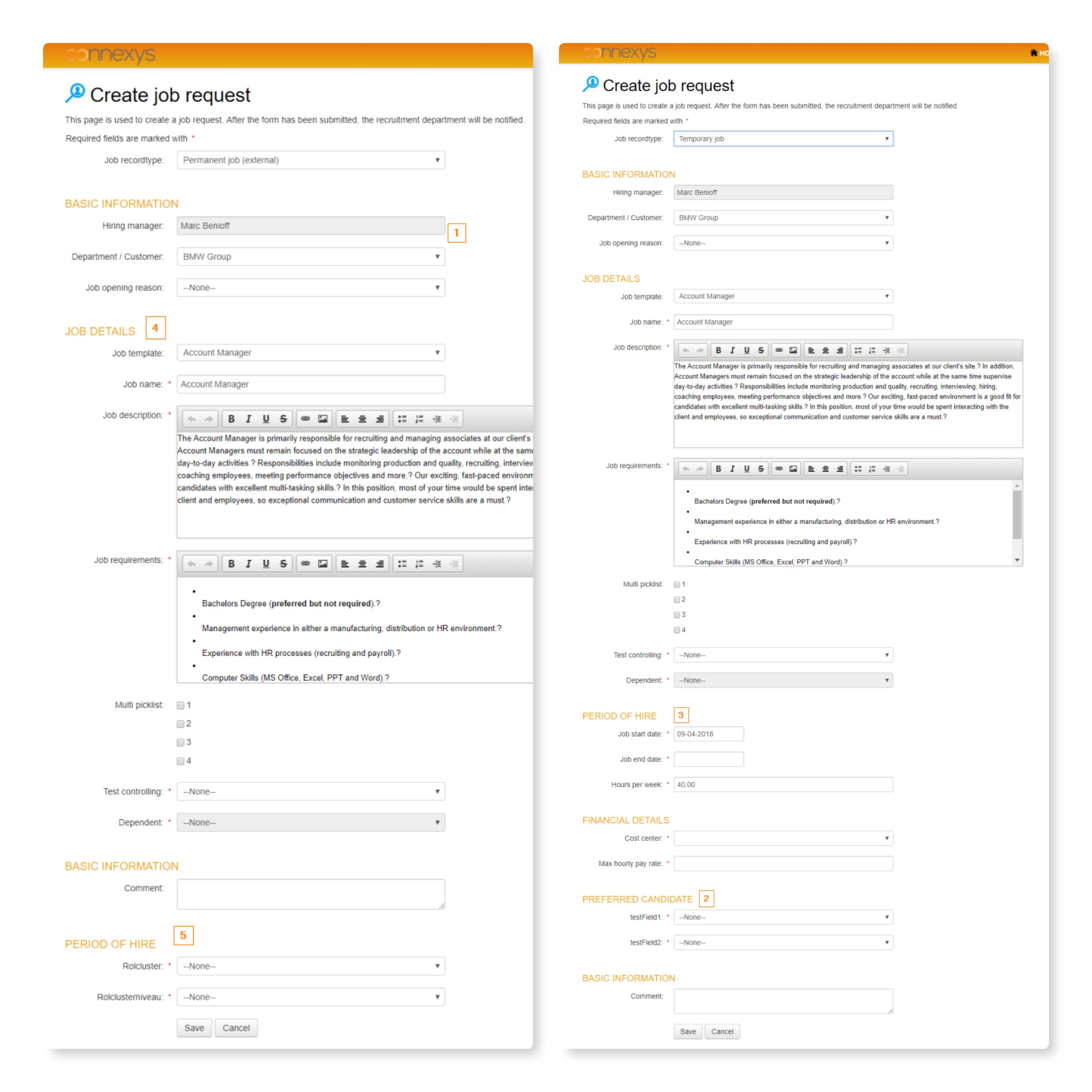The width and height of the screenshot is (1092, 1092).
Task: Open the Cost center dropdown
Action: pos(783,838)
